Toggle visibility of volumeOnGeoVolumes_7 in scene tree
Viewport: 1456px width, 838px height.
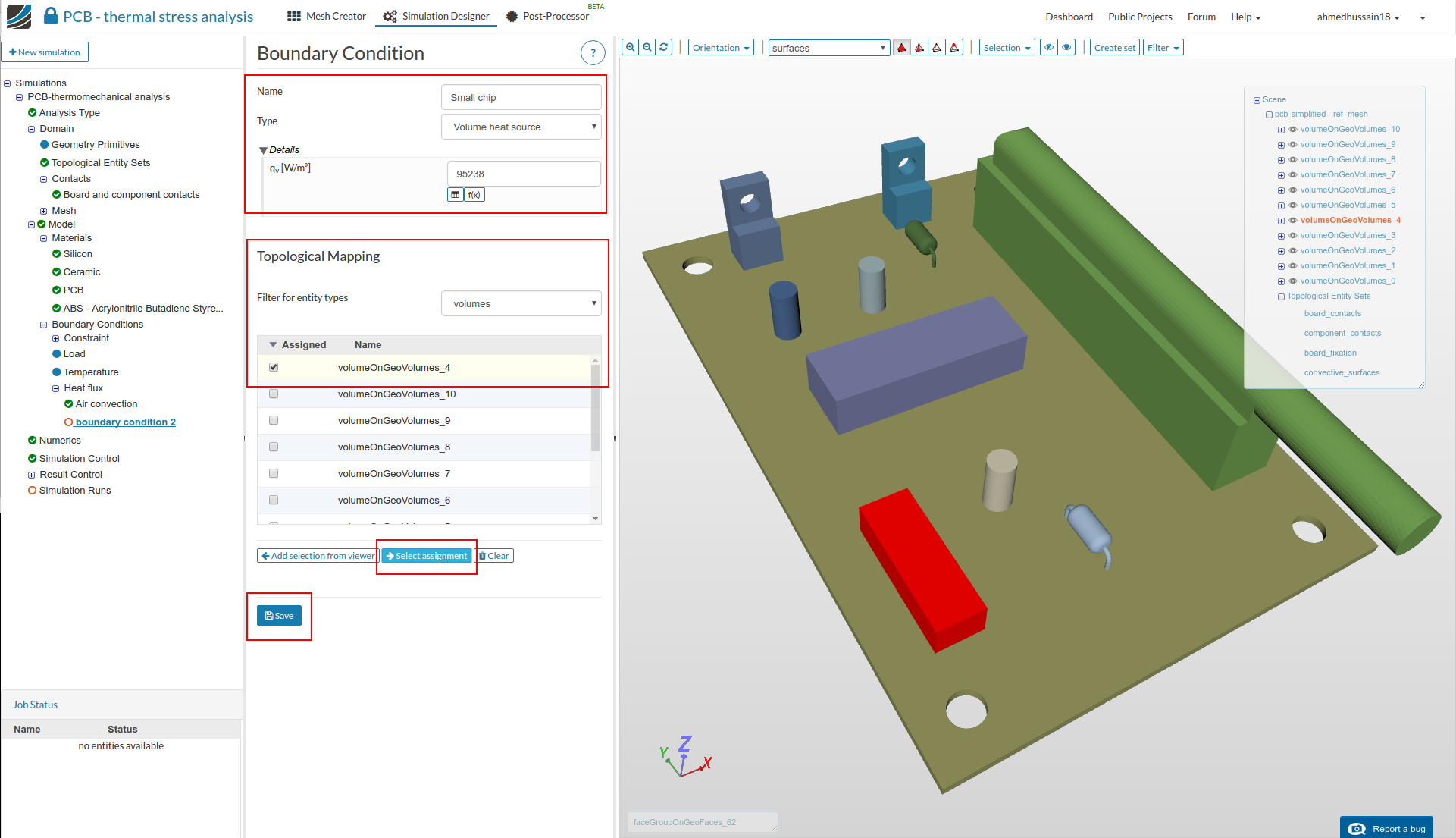click(1293, 174)
